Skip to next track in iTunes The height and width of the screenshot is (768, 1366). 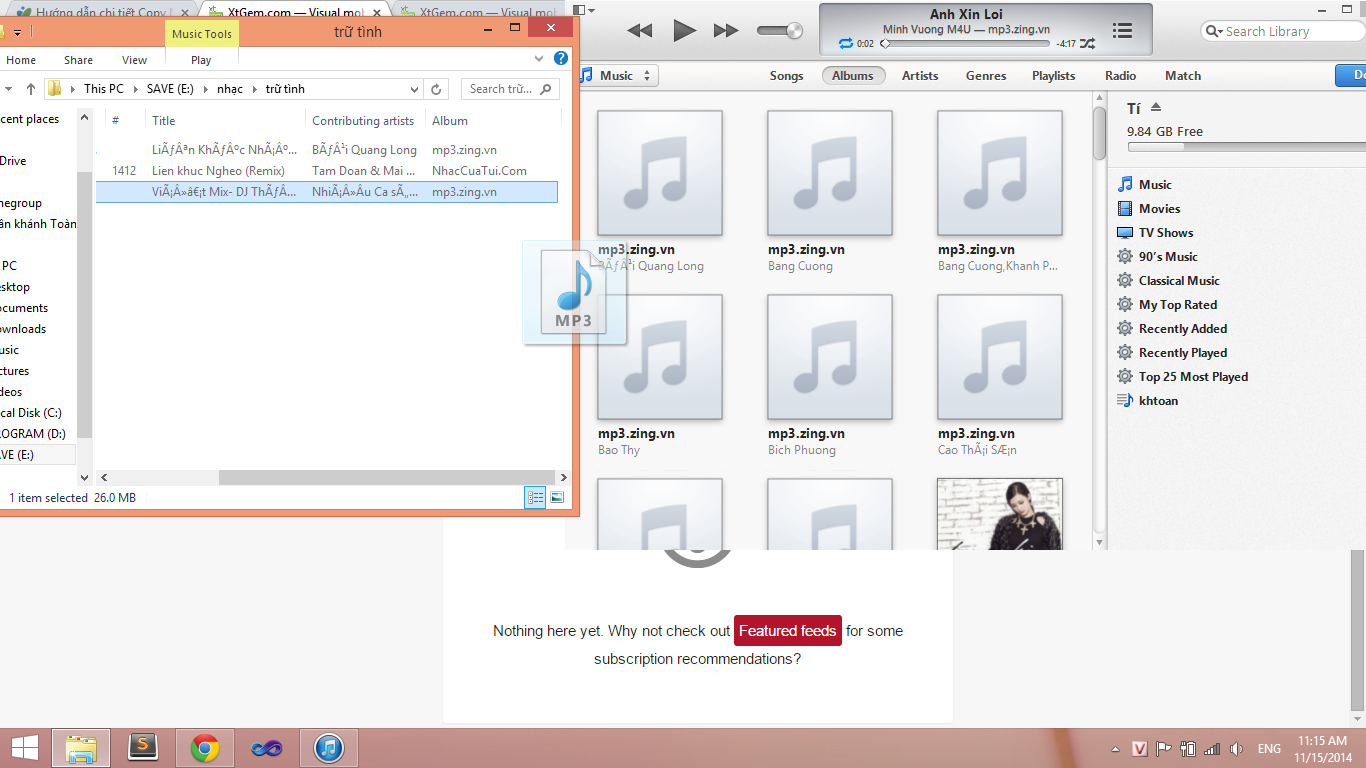pos(726,31)
